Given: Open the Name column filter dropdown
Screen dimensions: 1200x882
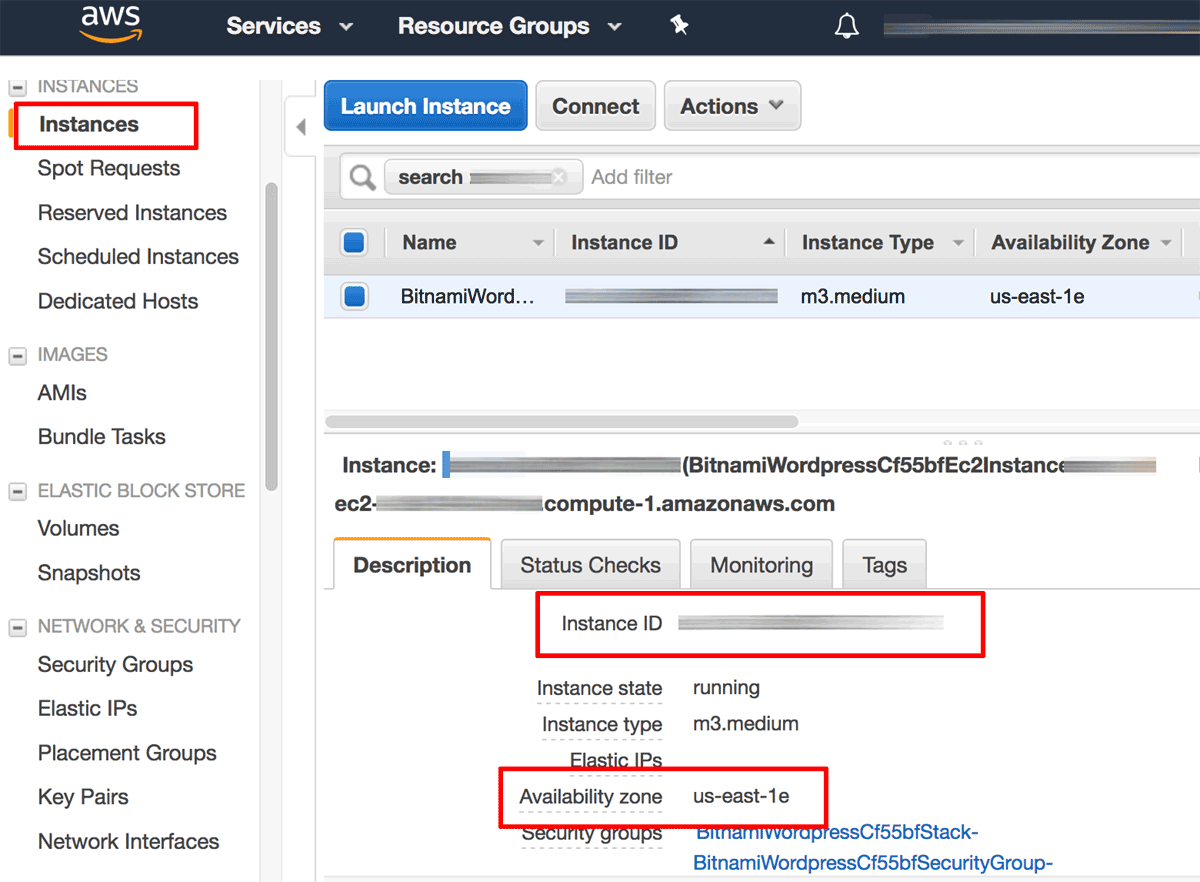Looking at the screenshot, I should 538,242.
